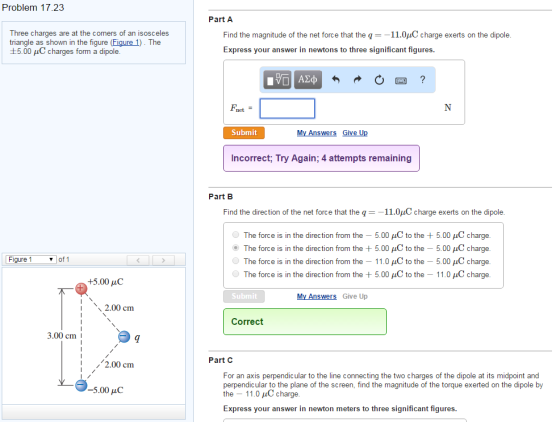
Task: View My Answers for Part A
Action: pos(316,133)
